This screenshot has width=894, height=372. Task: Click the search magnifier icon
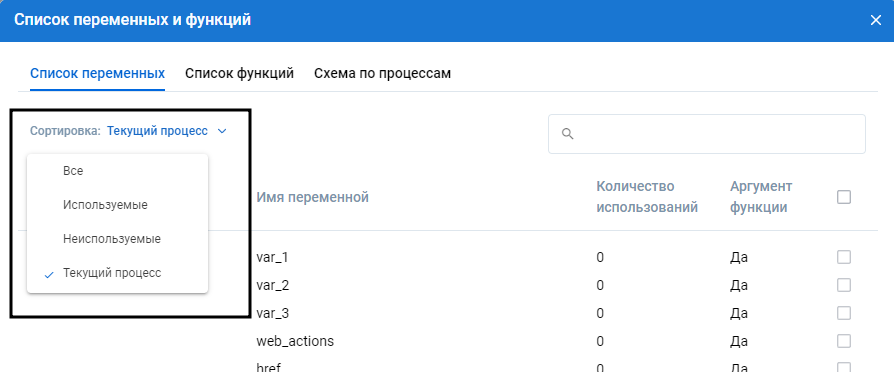coord(567,134)
